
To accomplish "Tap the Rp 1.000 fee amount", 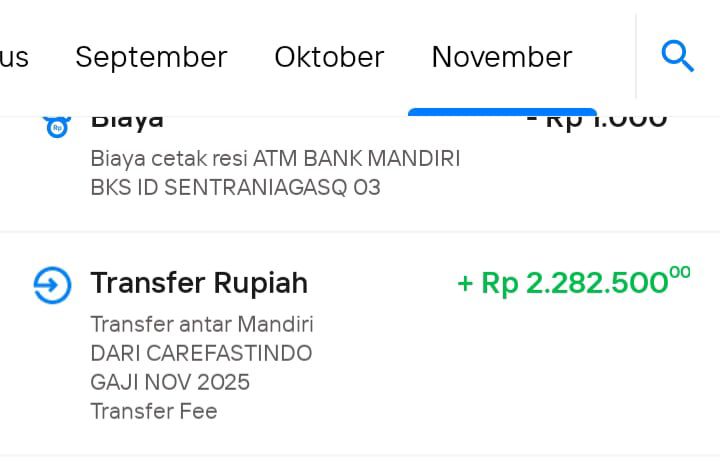I will [x=598, y=121].
